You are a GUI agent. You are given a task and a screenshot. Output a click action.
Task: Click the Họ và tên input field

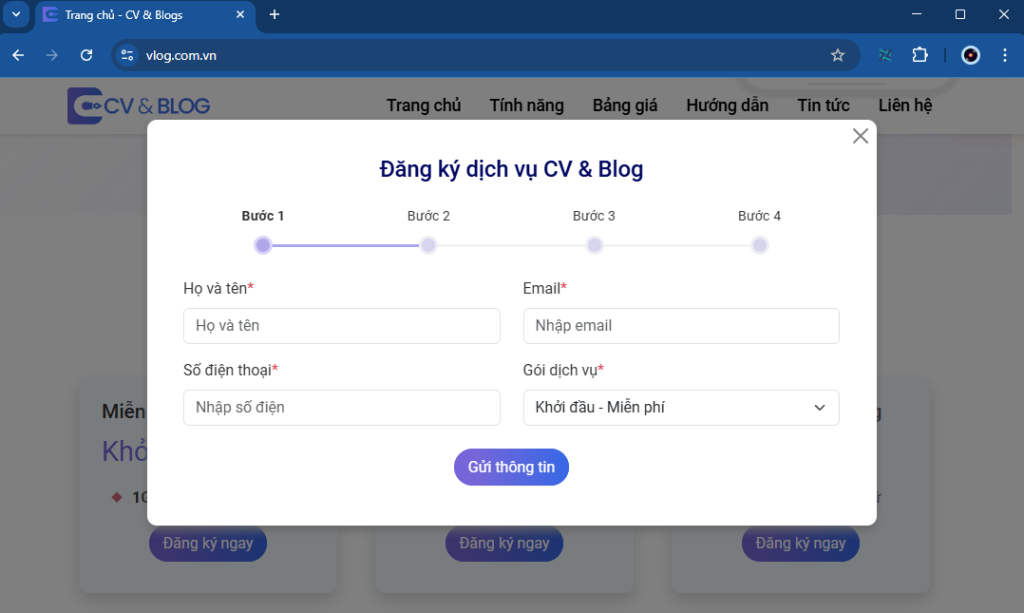pyautogui.click(x=341, y=325)
